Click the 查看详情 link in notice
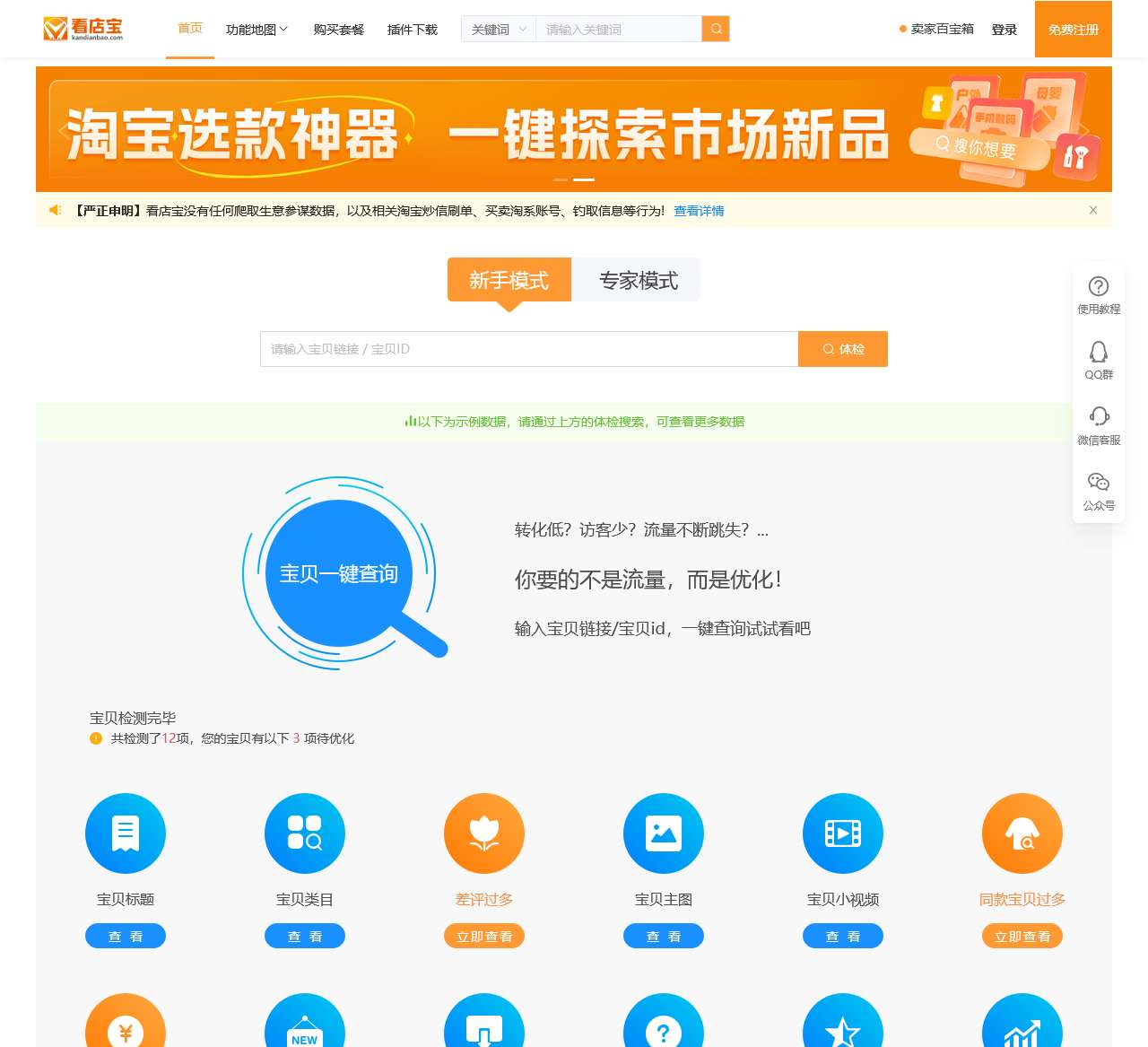Viewport: 1148px width, 1047px height. click(x=699, y=211)
